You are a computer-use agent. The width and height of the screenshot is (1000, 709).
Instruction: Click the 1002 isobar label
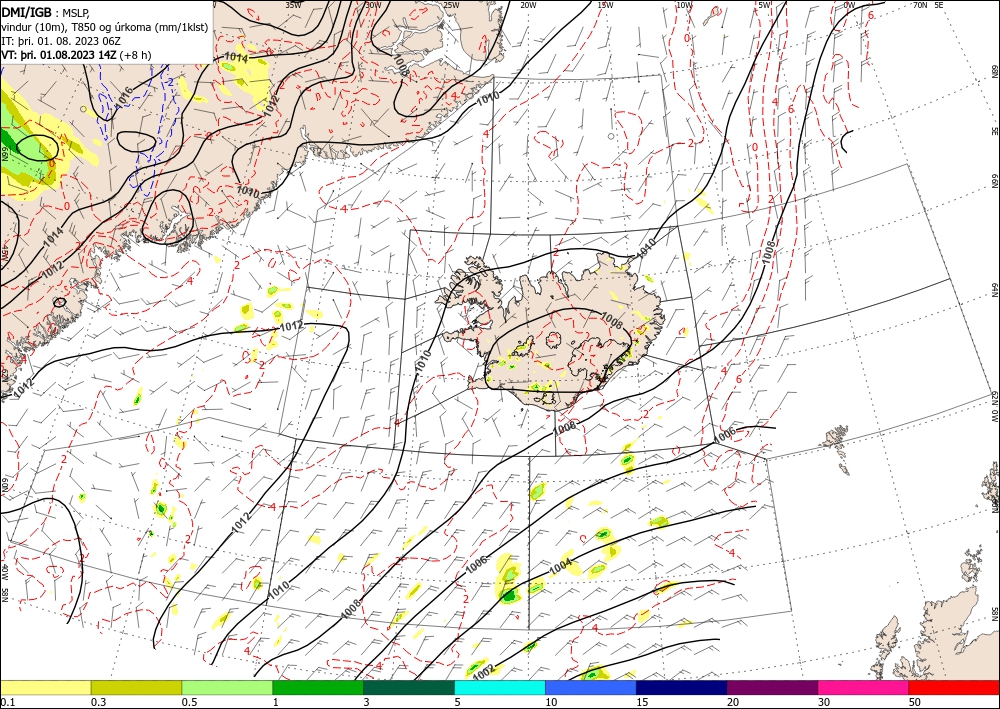[x=484, y=670]
